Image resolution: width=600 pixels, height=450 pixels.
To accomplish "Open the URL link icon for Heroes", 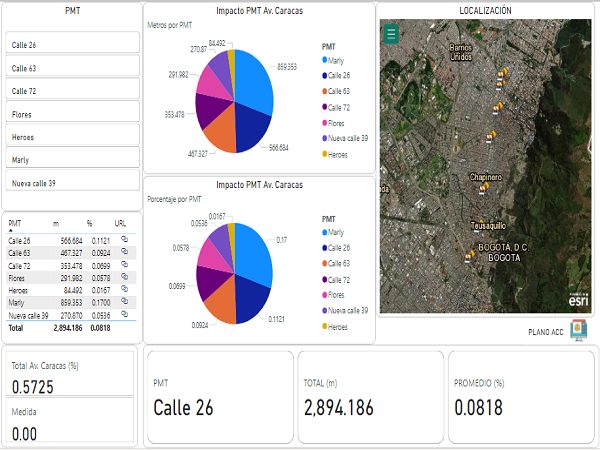I will coord(124,289).
